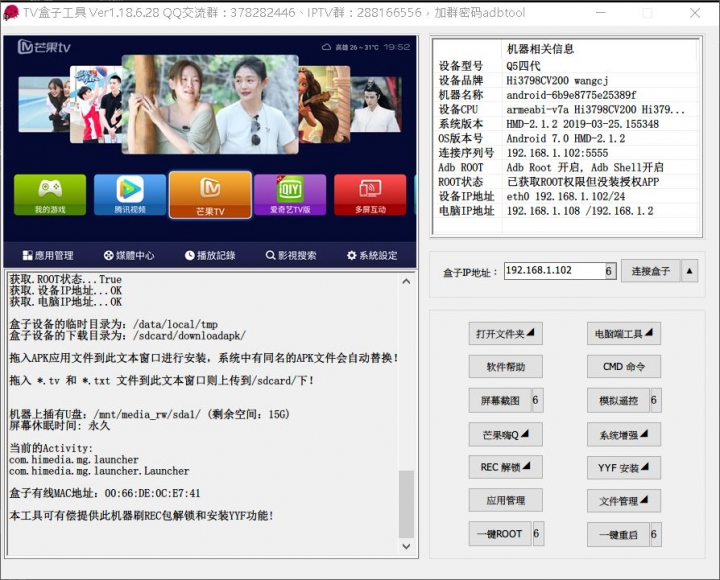
Task: Select the white-robed character poster
Action: tap(376, 104)
